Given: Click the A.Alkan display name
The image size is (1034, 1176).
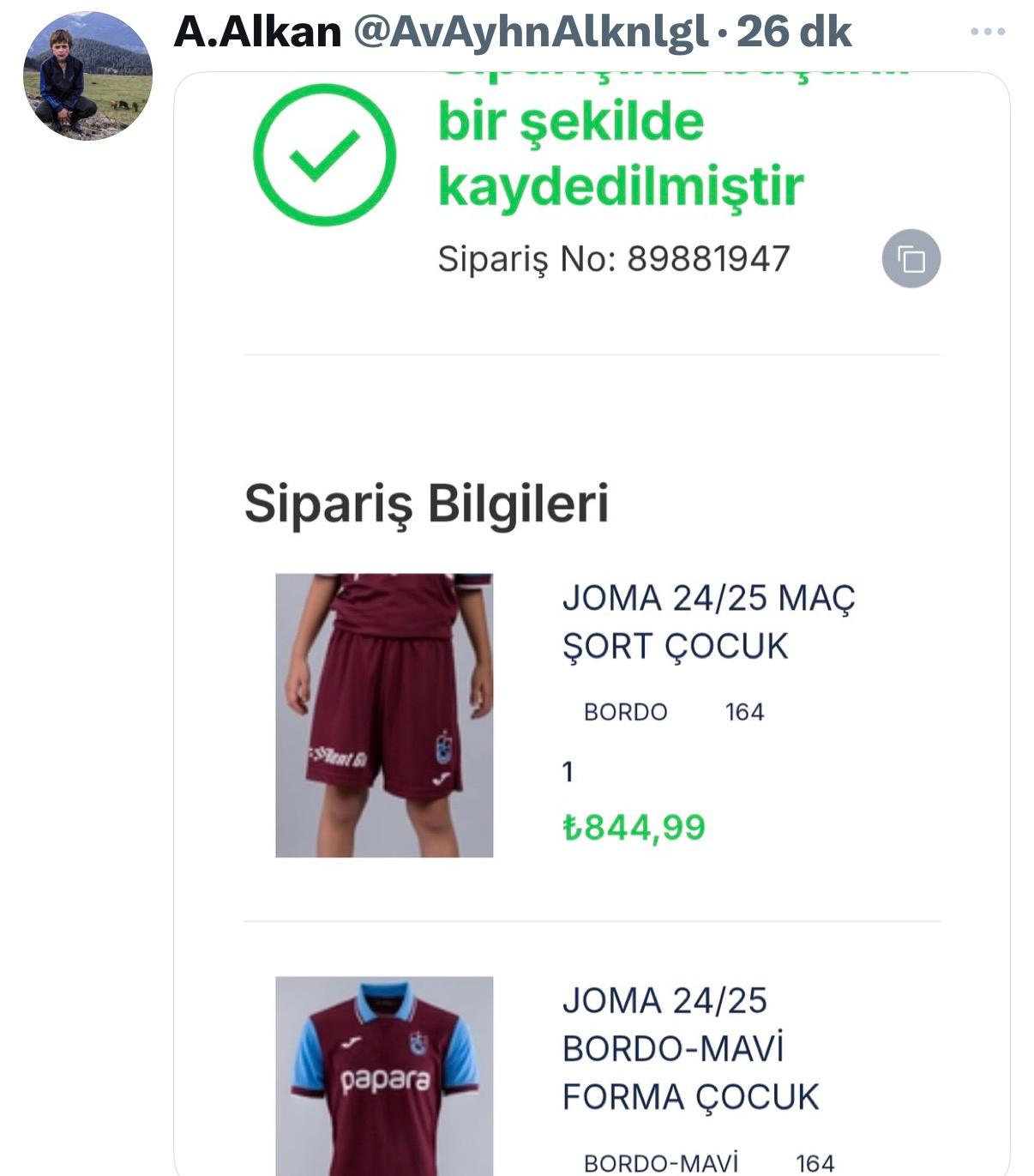Looking at the screenshot, I should pyautogui.click(x=257, y=33).
